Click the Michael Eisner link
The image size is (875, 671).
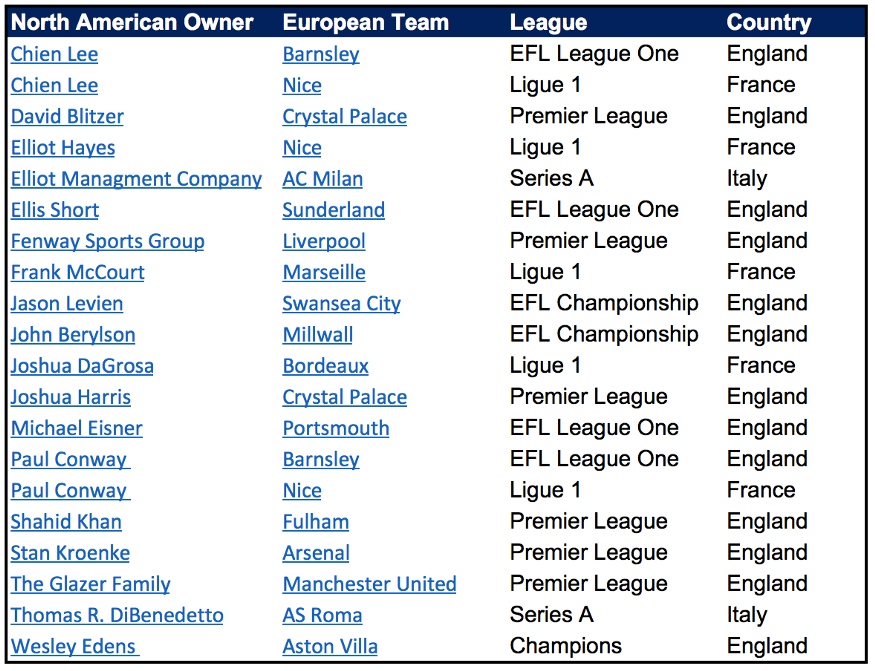pos(76,428)
